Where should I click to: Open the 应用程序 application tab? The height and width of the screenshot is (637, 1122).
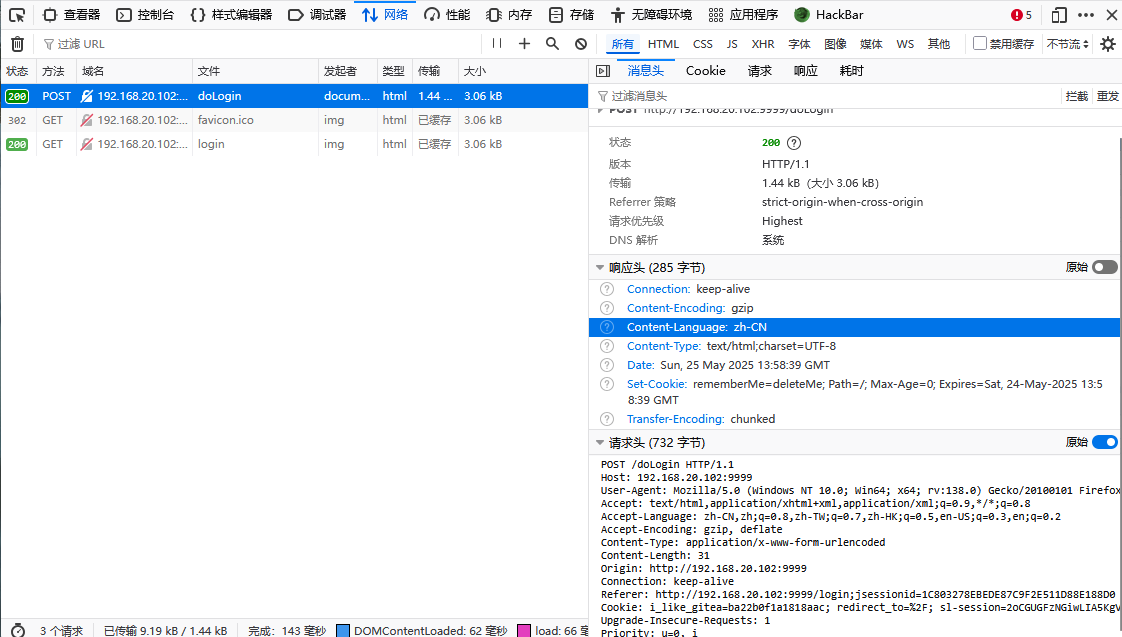743,15
